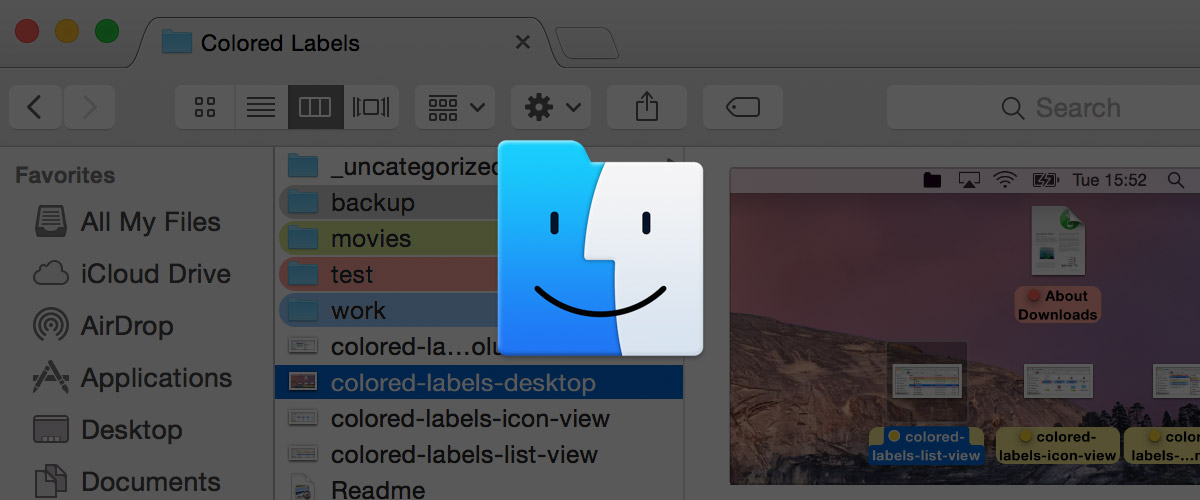The image size is (1200, 500).
Task: Select the Readme file
Action: click(x=479, y=489)
